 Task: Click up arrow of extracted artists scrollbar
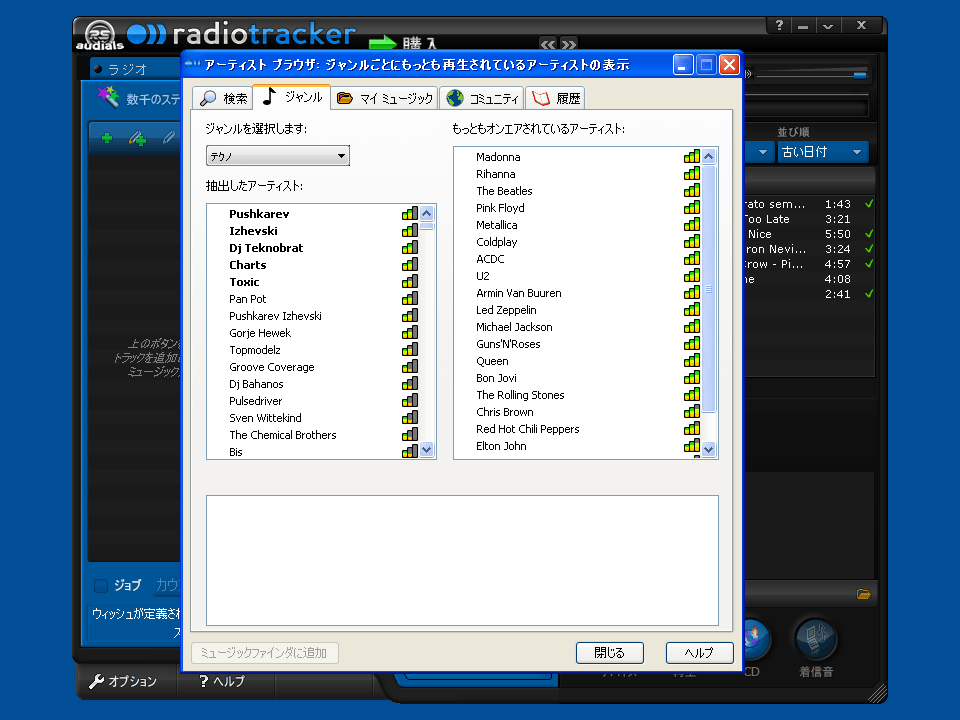pyautogui.click(x=427, y=213)
